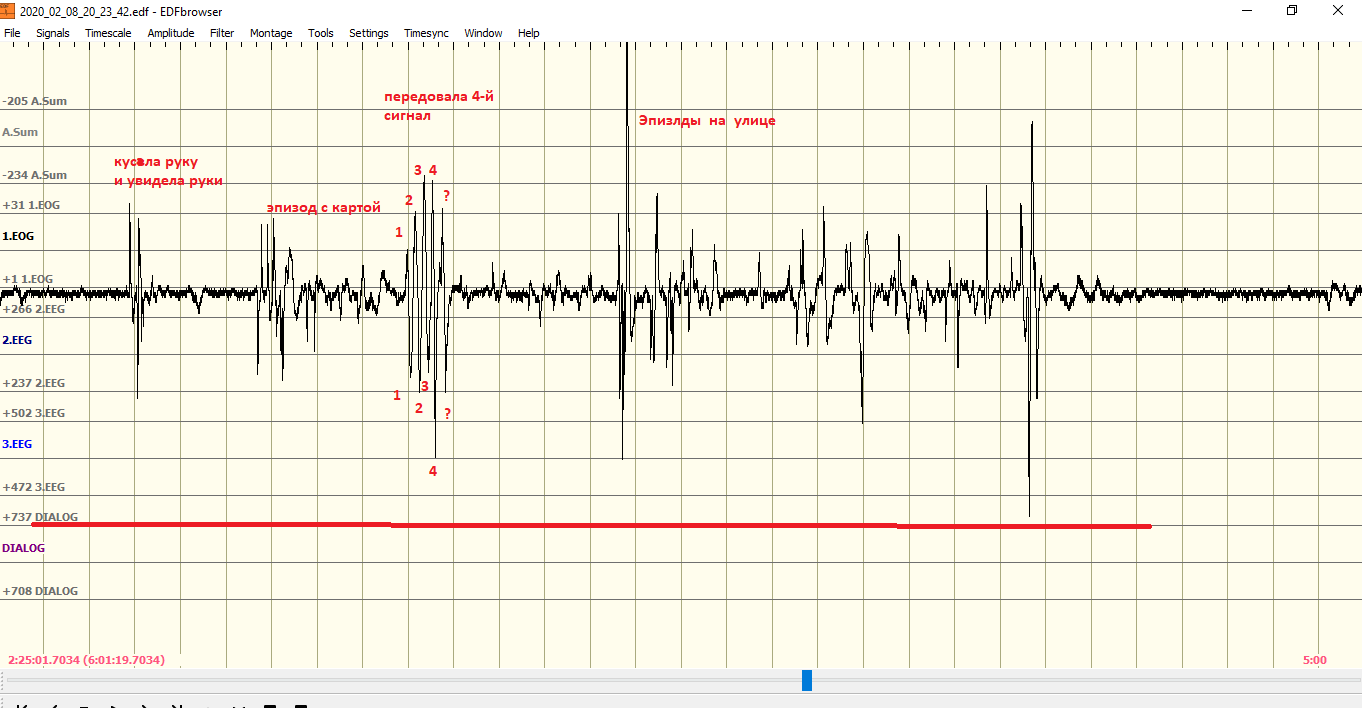The image size is (1362, 708).
Task: Open the Montage menu
Action: click(x=271, y=33)
